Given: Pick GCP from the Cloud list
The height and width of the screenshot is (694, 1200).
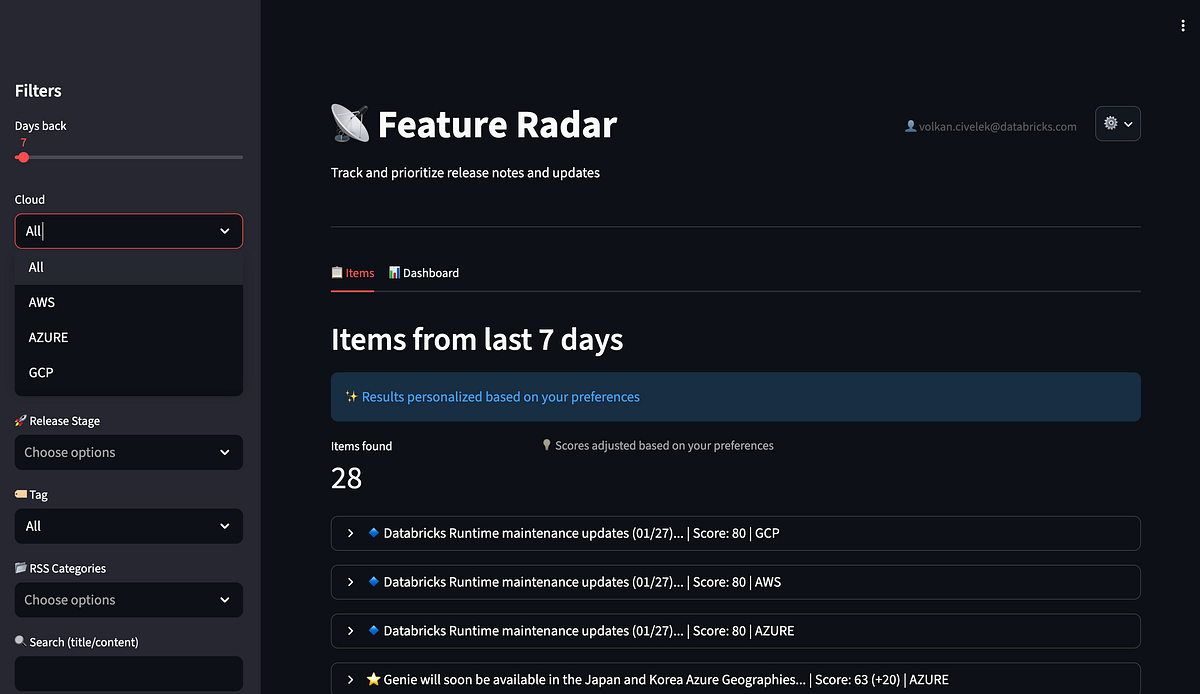Looking at the screenshot, I should (129, 372).
